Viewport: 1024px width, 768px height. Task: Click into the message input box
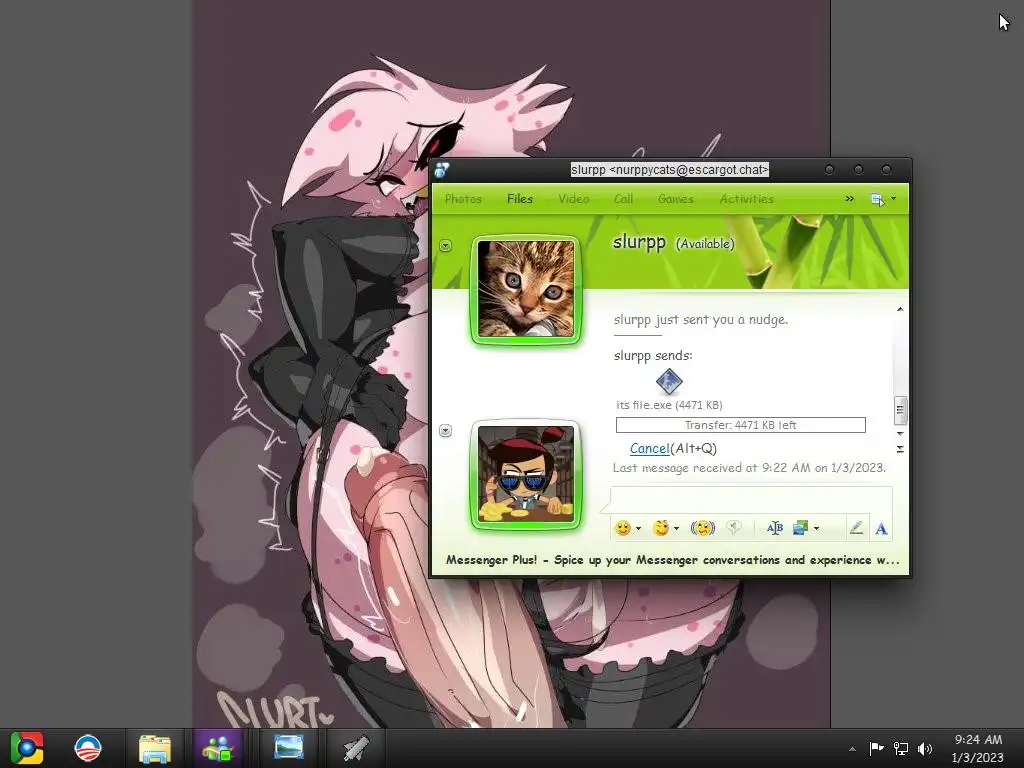[751, 500]
